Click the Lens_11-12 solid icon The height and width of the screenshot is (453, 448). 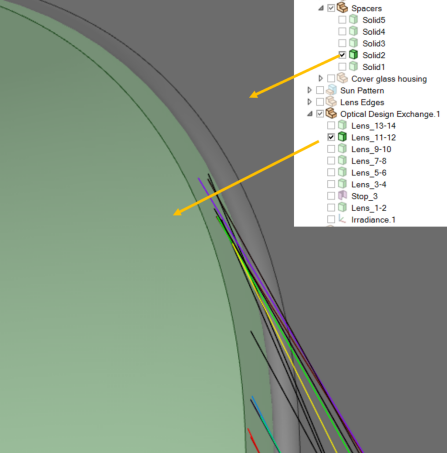342,136
